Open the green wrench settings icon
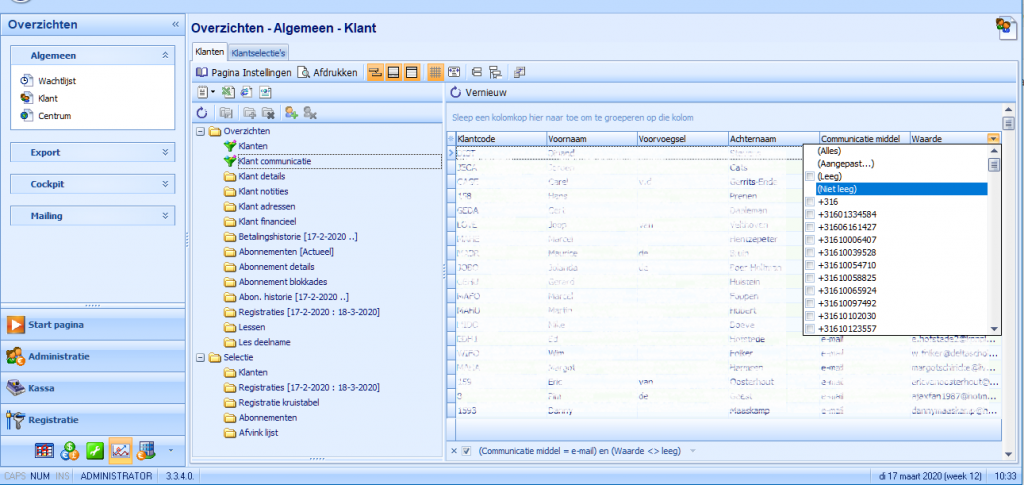1024x485 pixels. tap(95, 449)
